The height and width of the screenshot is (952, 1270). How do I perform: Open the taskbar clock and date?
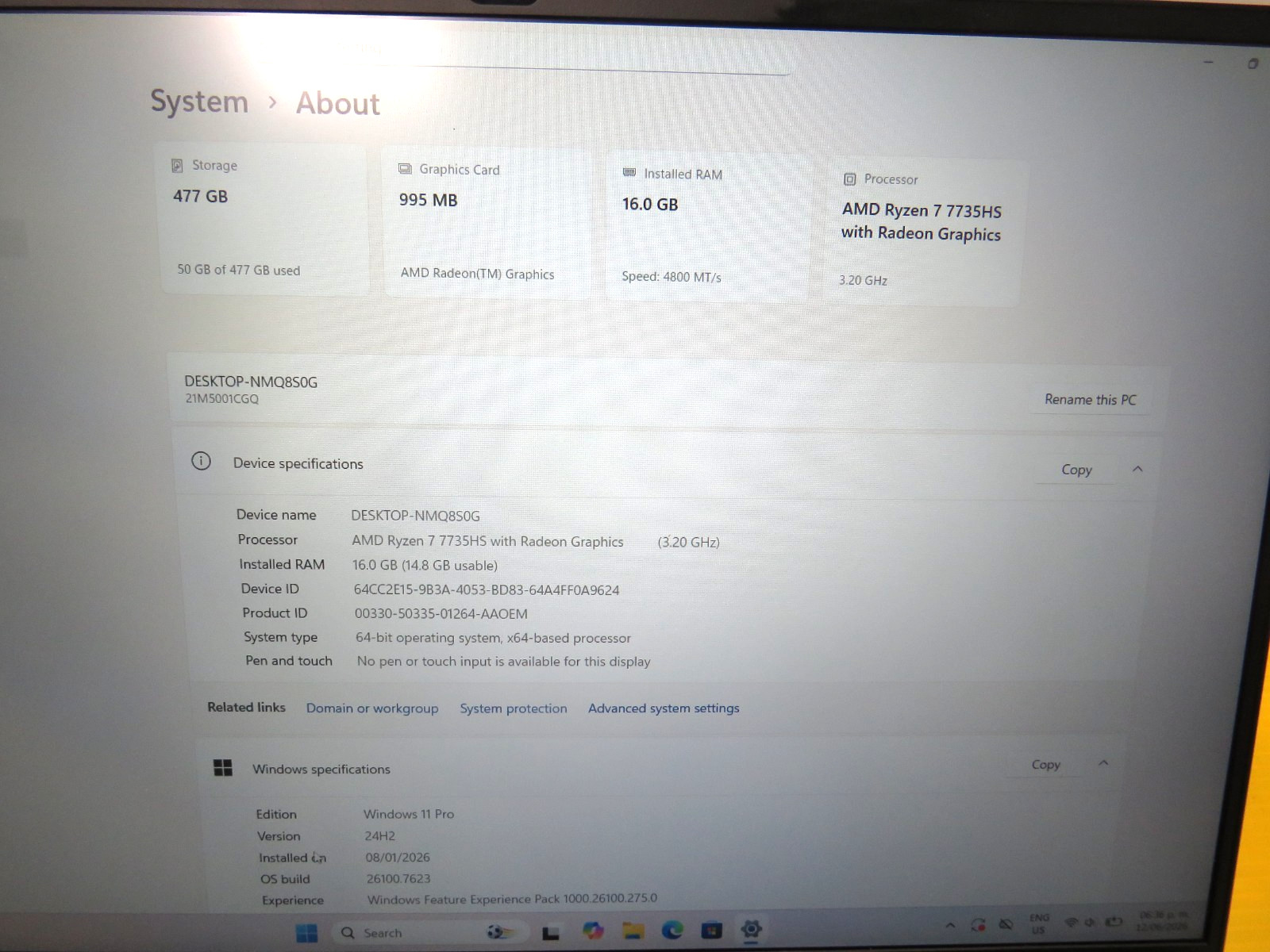pos(1162,920)
